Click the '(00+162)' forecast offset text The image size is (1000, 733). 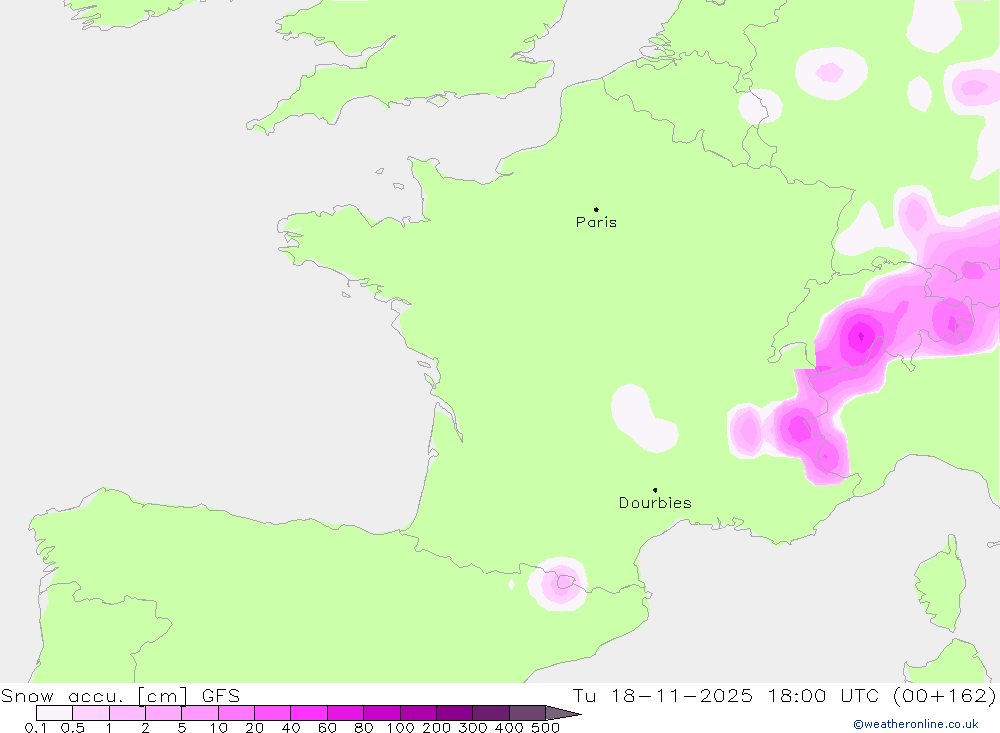click(x=945, y=695)
